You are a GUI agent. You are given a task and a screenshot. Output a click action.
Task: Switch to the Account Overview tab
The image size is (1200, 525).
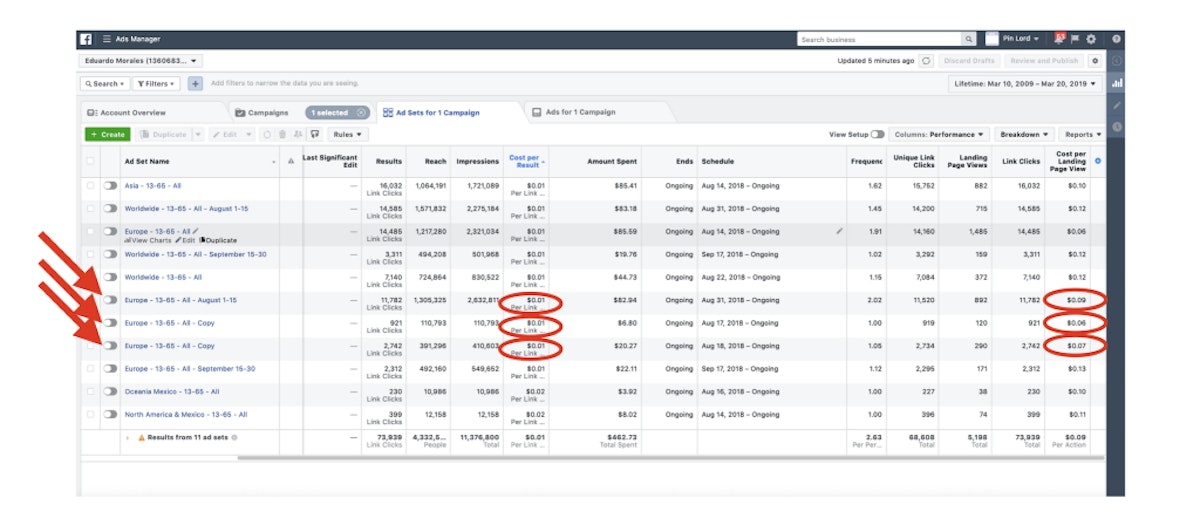(127, 113)
